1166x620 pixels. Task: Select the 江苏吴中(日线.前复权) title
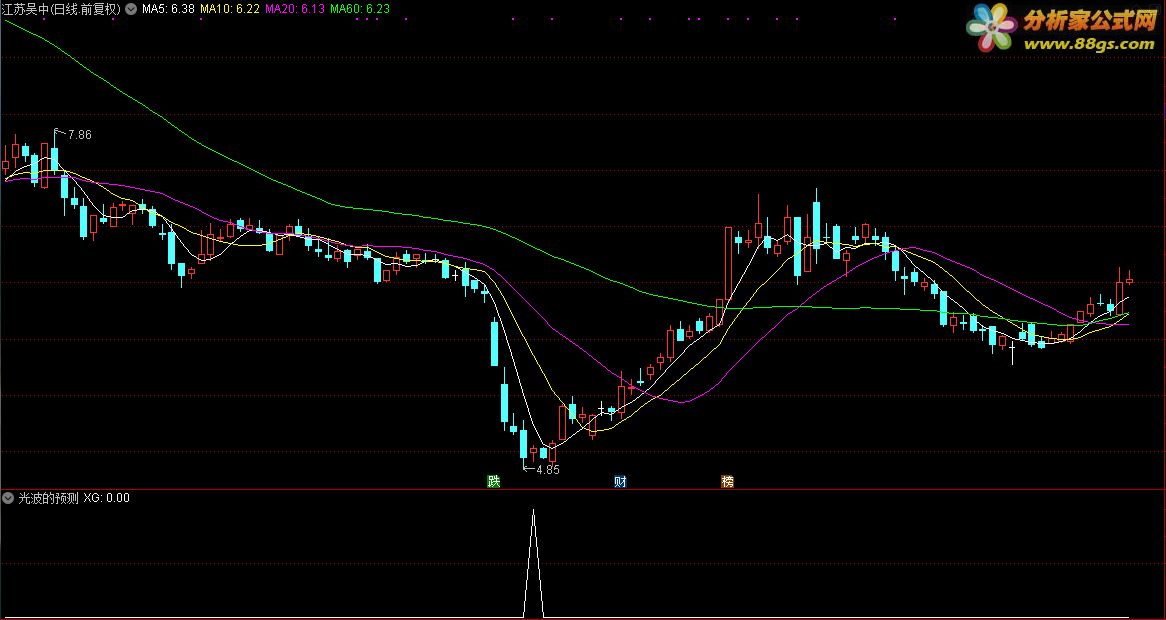pyautogui.click(x=62, y=10)
